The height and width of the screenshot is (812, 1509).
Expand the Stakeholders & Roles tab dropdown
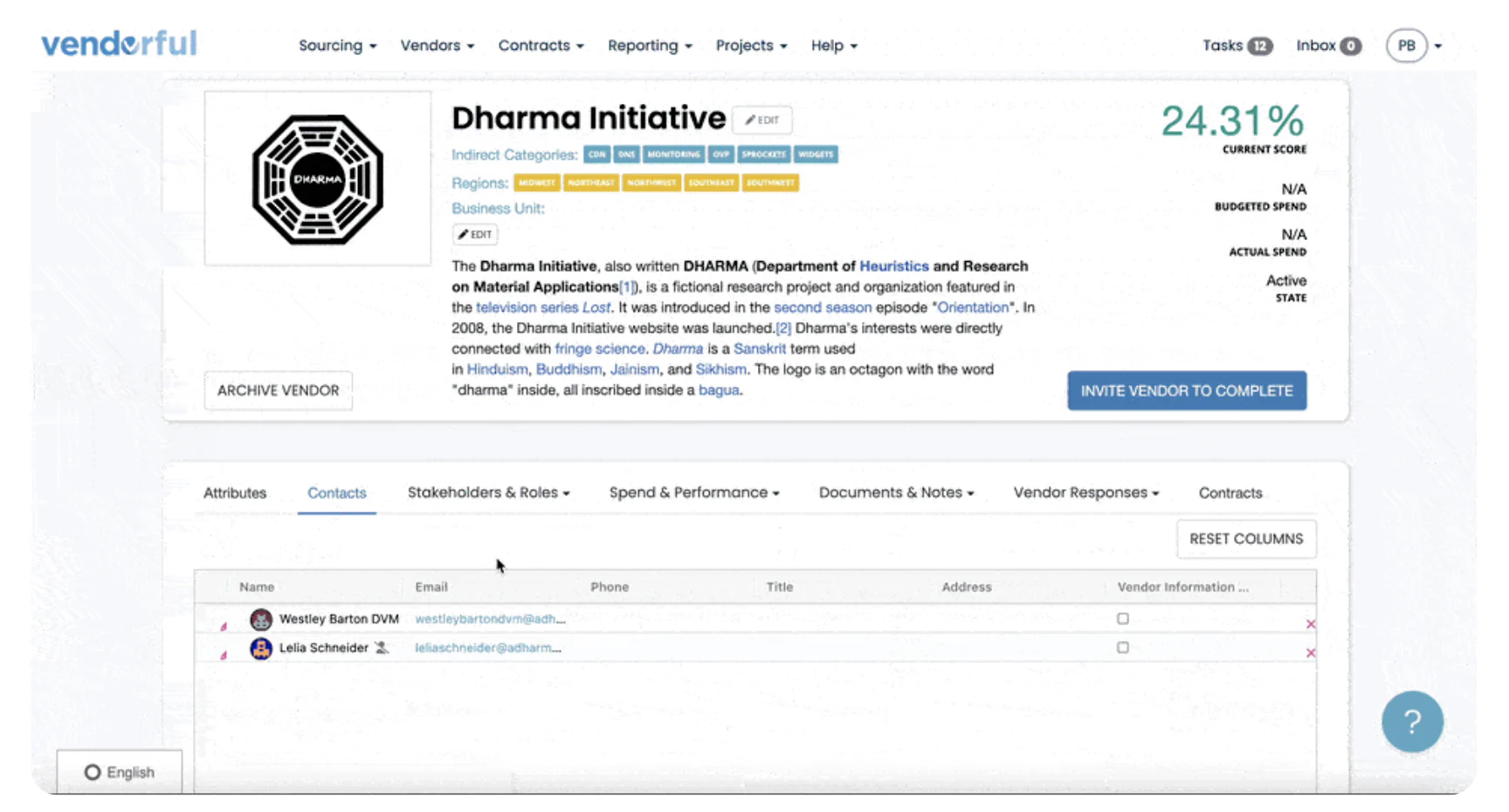pos(489,492)
